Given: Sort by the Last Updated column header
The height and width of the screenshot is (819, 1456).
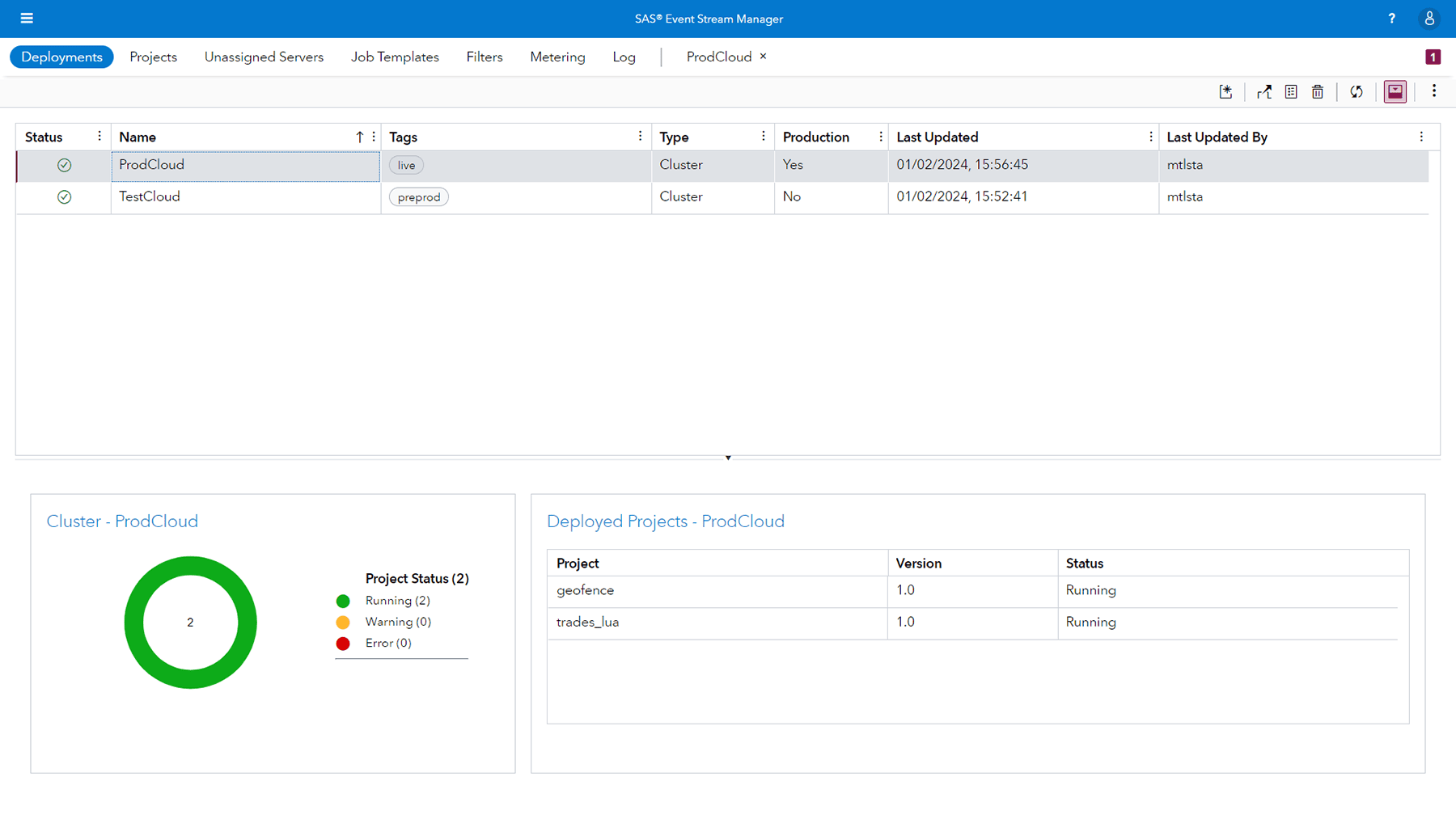Looking at the screenshot, I should coord(937,137).
